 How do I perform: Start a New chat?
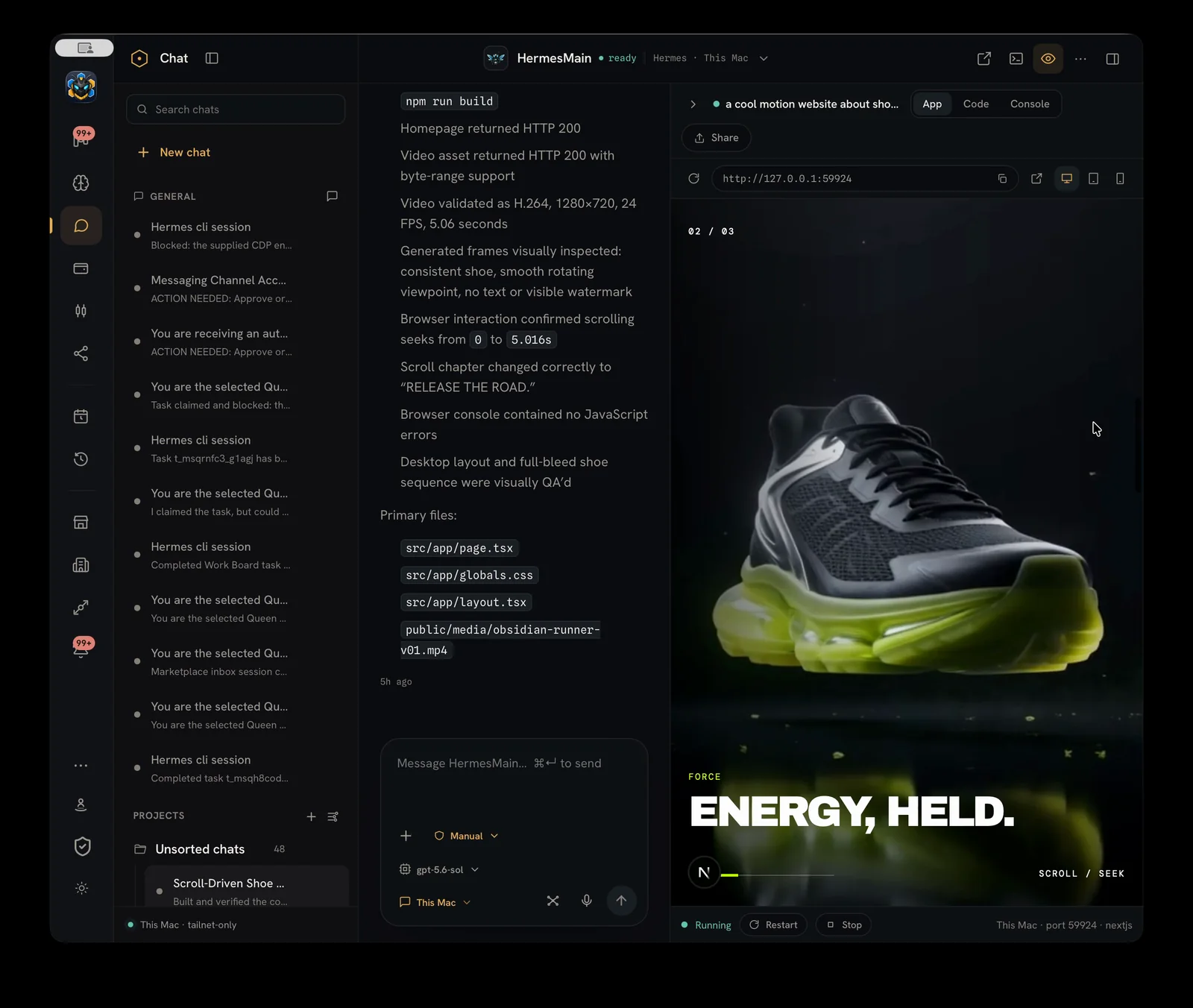click(174, 152)
